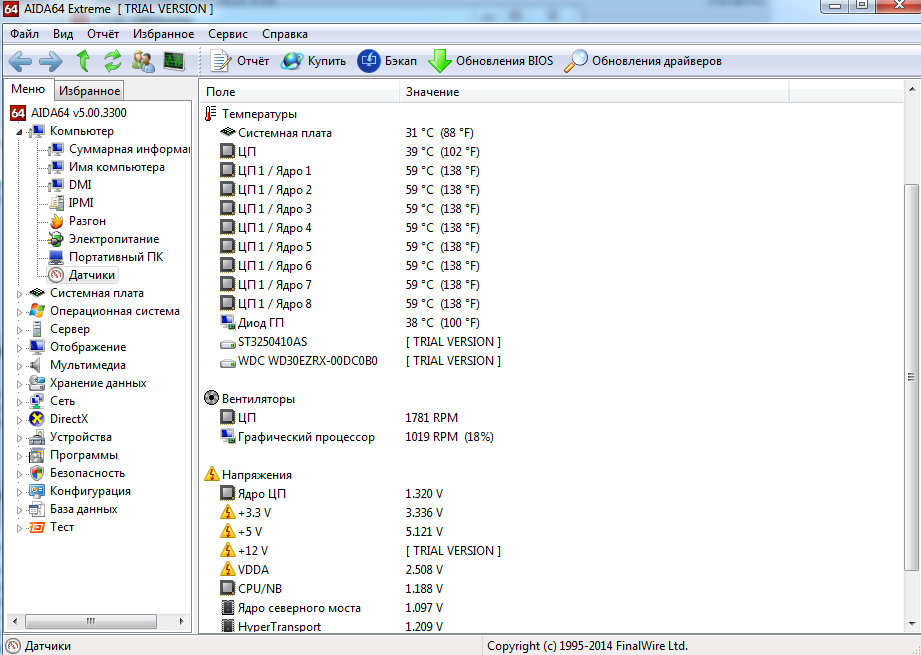921x655 pixels.
Task: Click the Поле column header
Action: [300, 92]
